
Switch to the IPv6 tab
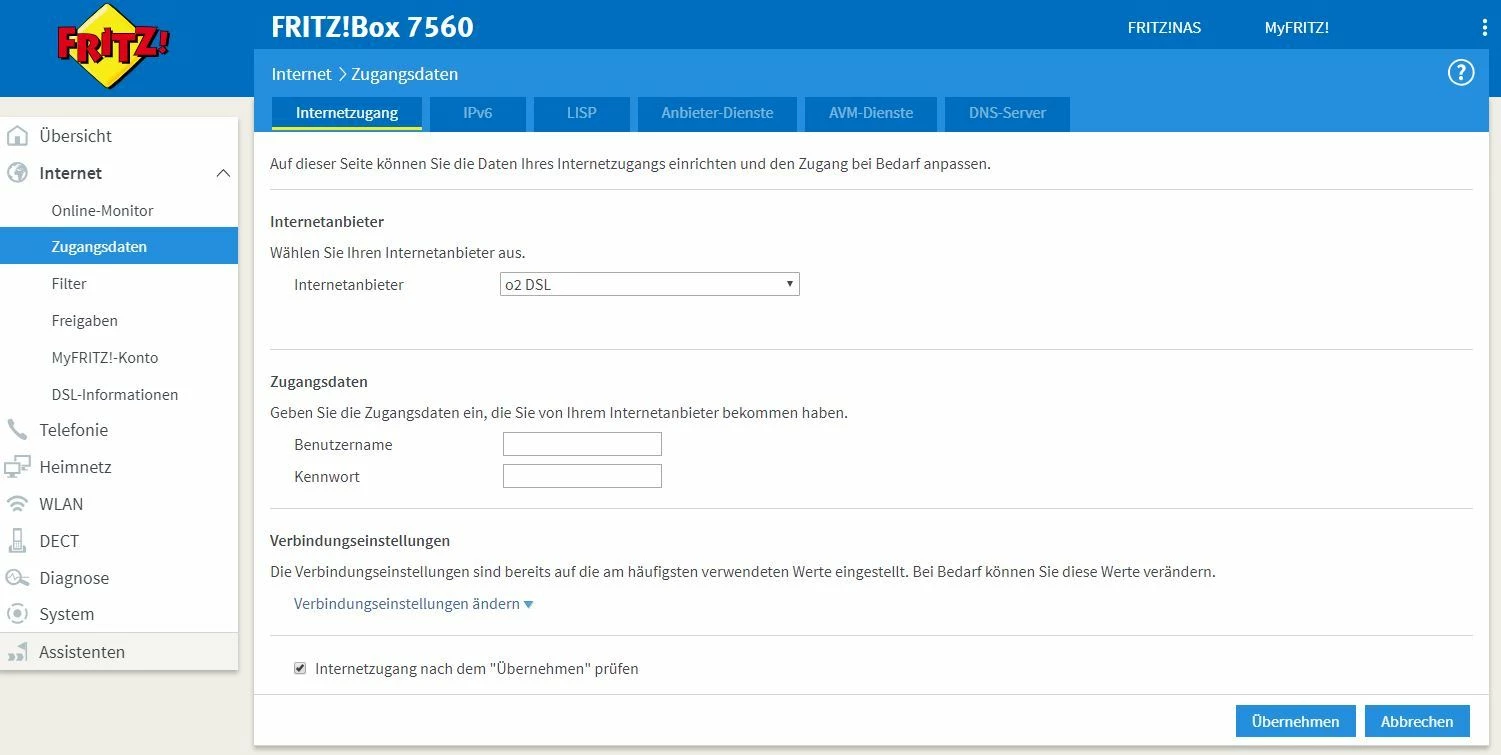pyautogui.click(x=478, y=113)
